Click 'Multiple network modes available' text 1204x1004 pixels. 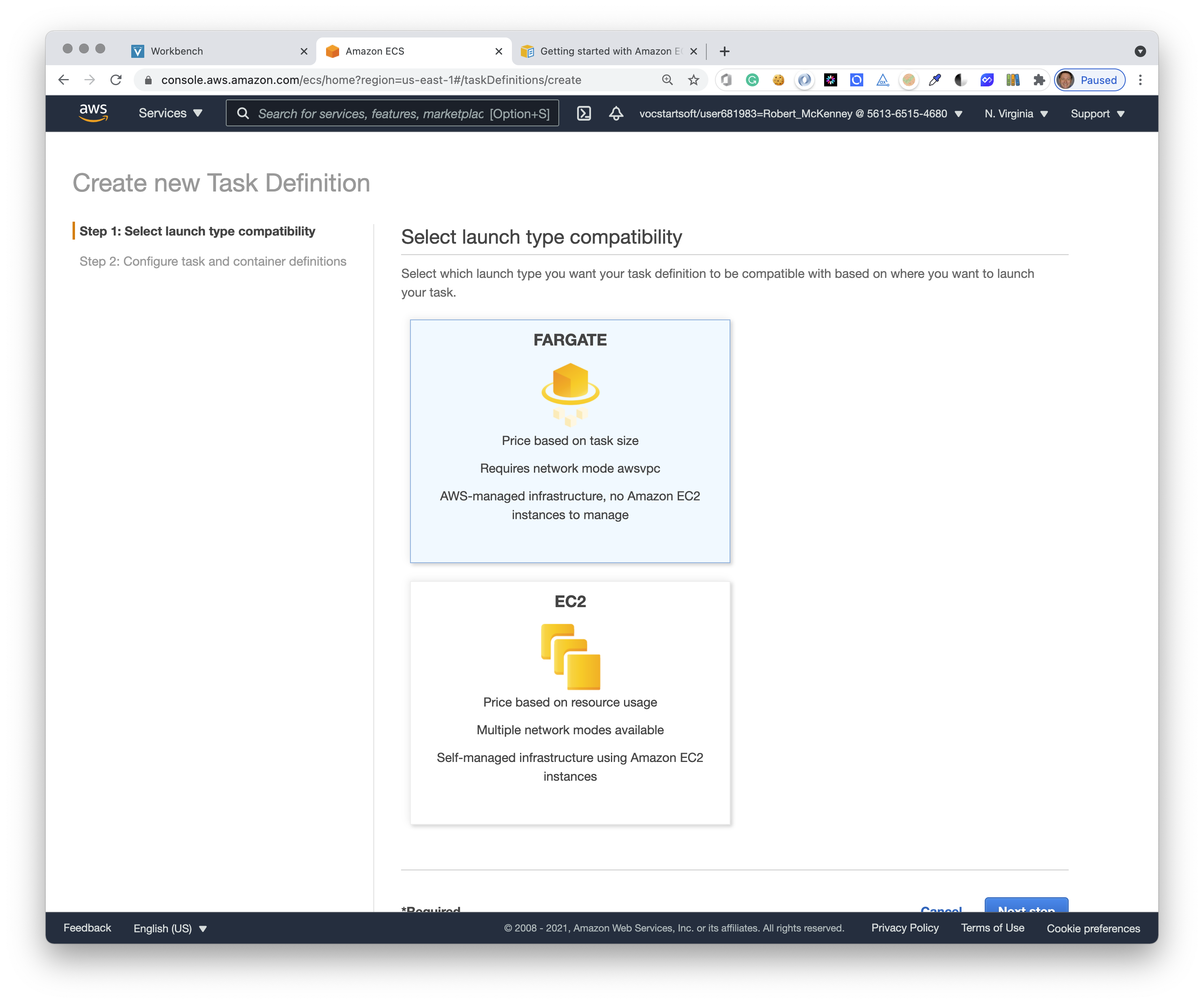click(x=570, y=729)
